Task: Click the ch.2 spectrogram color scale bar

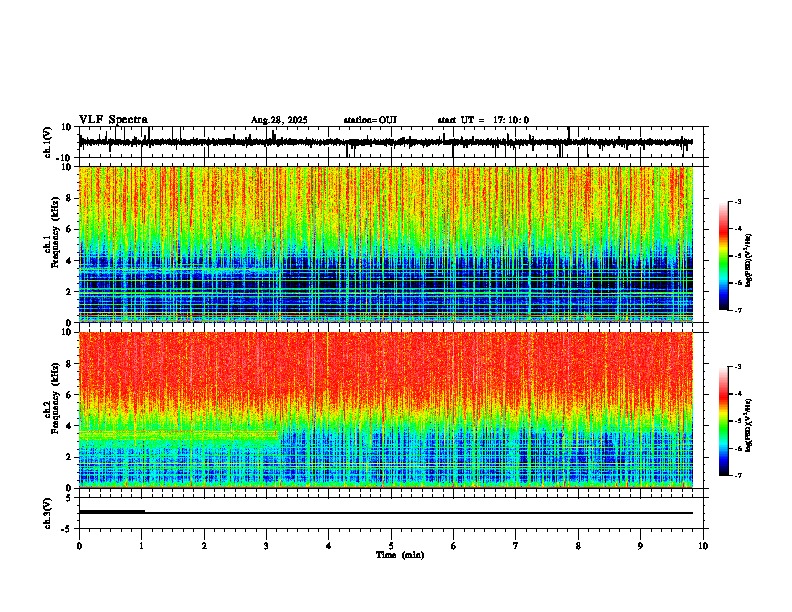Action: [723, 421]
